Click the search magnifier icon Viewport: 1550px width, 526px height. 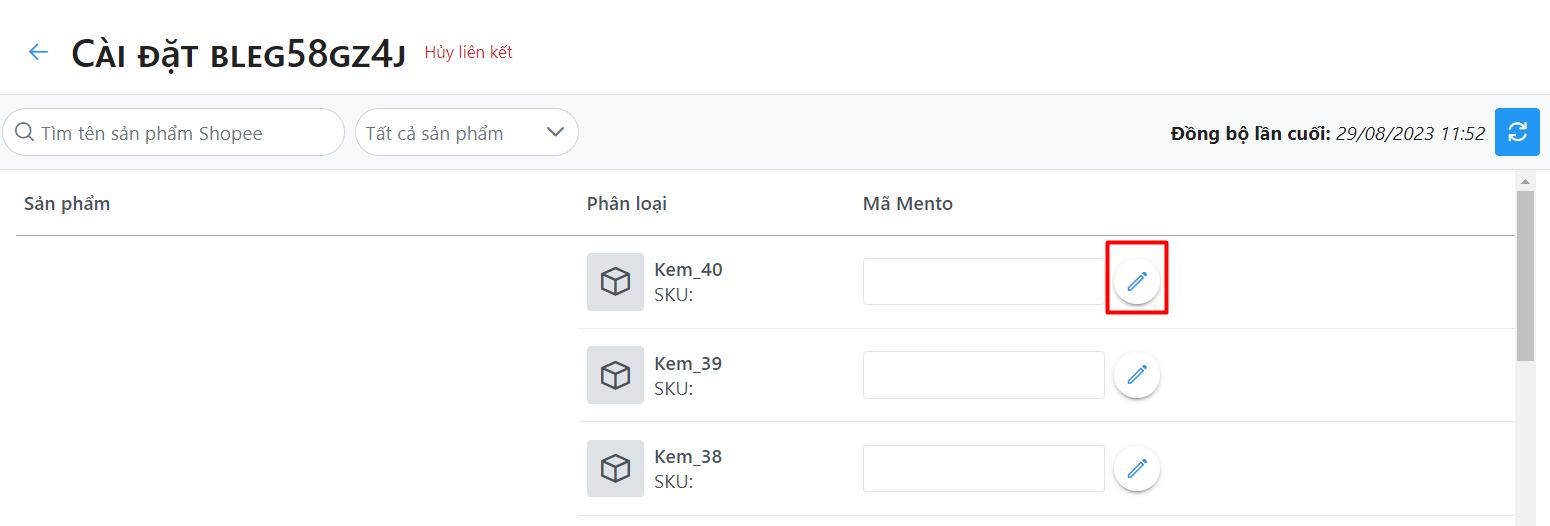point(24,133)
